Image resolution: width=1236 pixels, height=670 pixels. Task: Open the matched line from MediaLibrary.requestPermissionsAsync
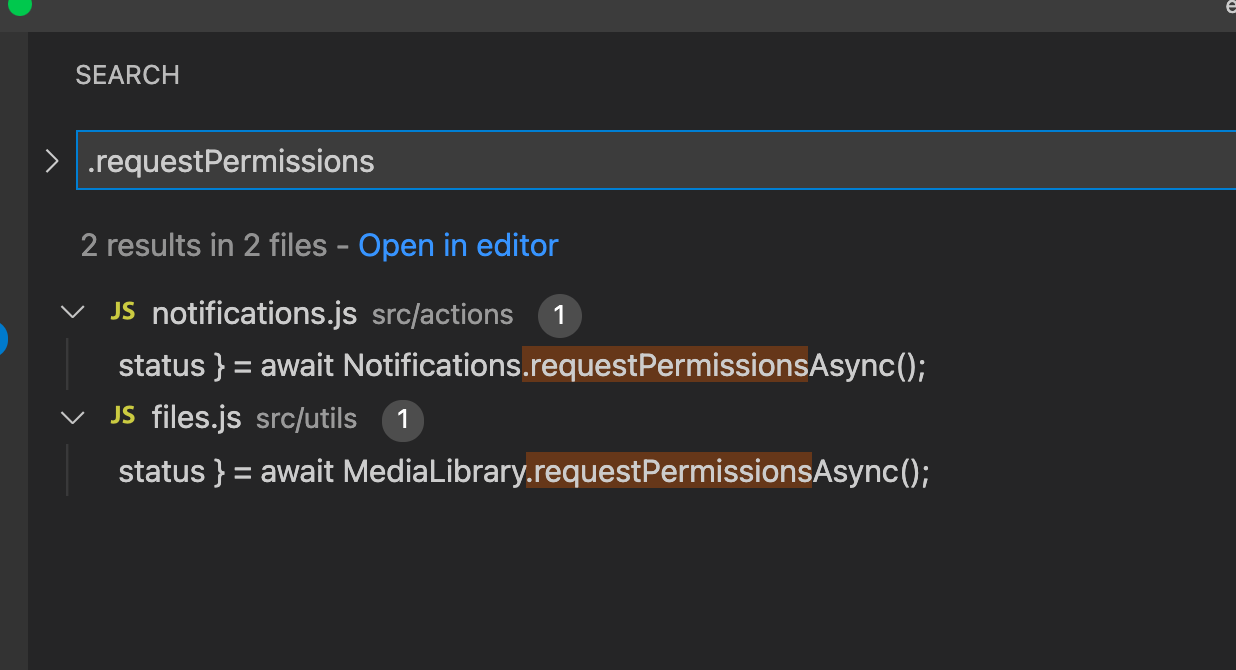pyautogui.click(x=524, y=470)
